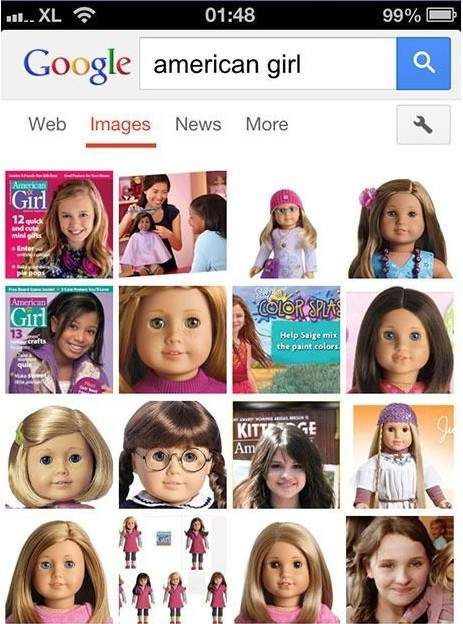This screenshot has height=624, width=463.
Task: Expand the More search options
Action: pos(267,124)
